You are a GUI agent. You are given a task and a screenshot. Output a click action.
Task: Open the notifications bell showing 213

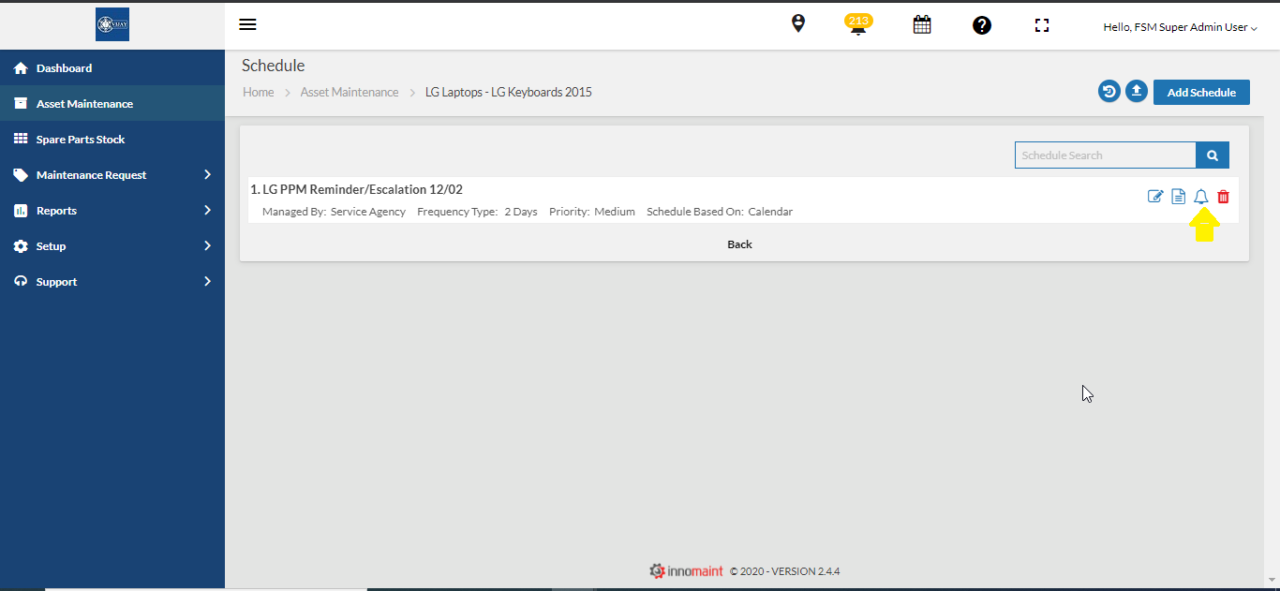pos(858,25)
